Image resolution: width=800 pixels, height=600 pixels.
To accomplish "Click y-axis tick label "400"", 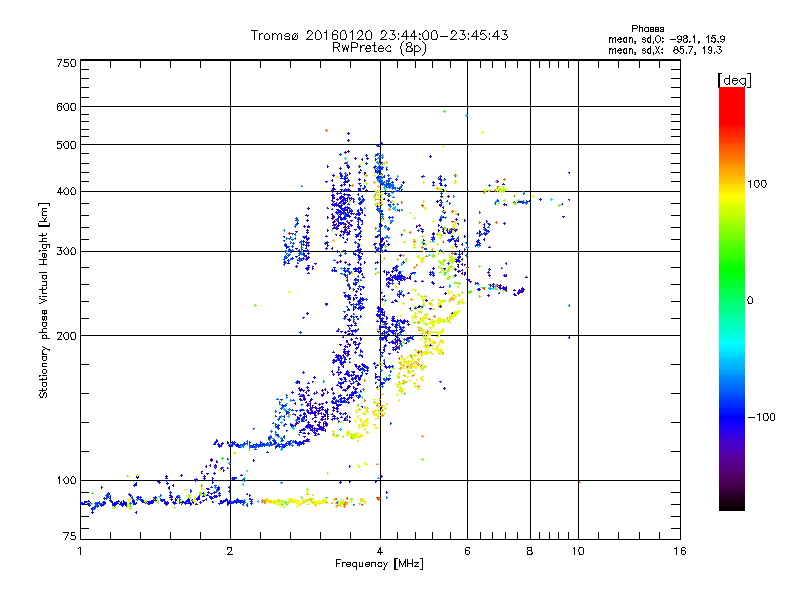I will [x=66, y=192].
